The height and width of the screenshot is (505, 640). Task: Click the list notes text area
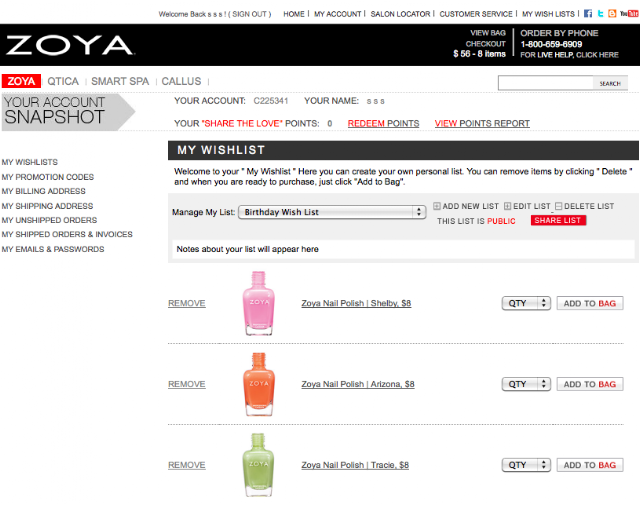403,249
